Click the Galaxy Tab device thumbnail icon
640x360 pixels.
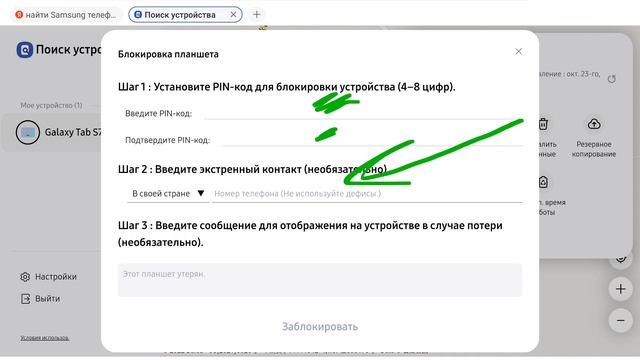[28, 132]
